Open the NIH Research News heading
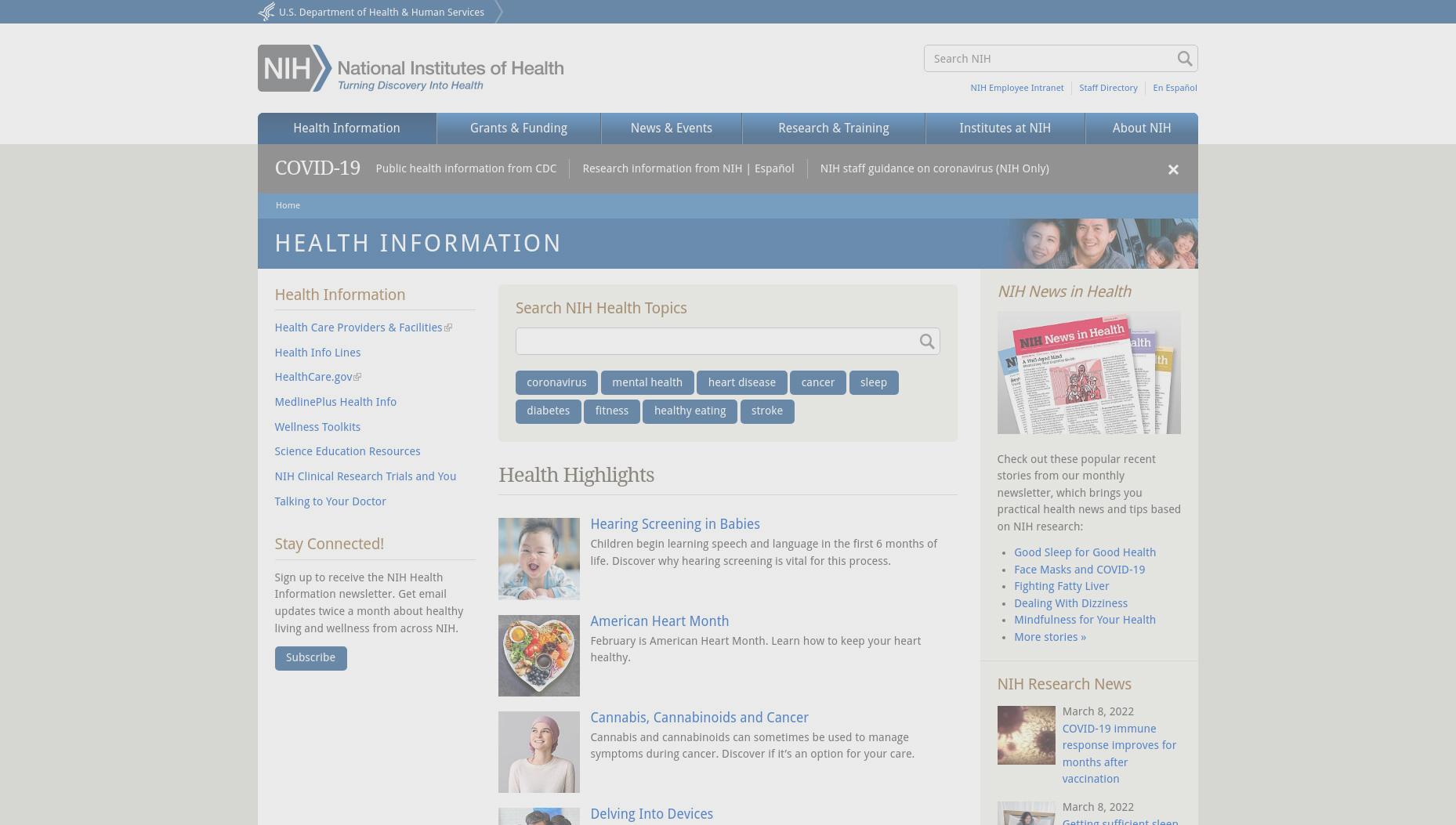1456x825 pixels. [1063, 684]
